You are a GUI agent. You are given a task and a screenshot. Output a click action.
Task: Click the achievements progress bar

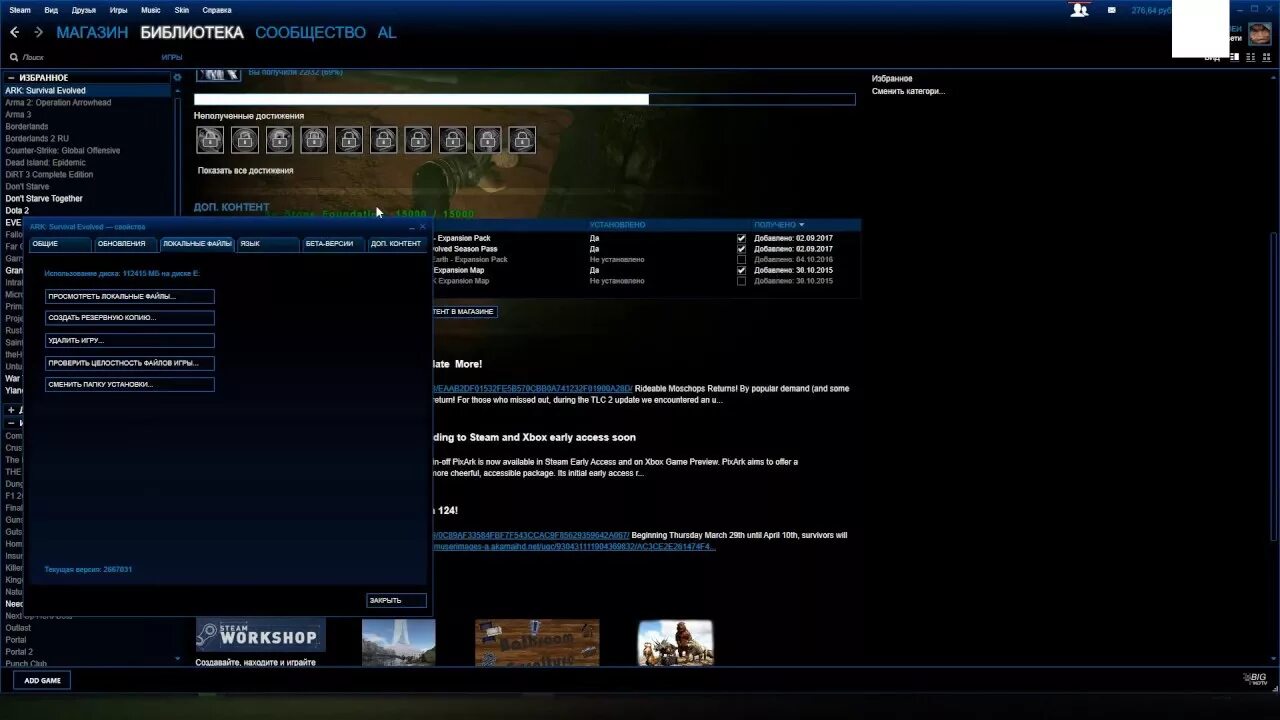point(524,100)
